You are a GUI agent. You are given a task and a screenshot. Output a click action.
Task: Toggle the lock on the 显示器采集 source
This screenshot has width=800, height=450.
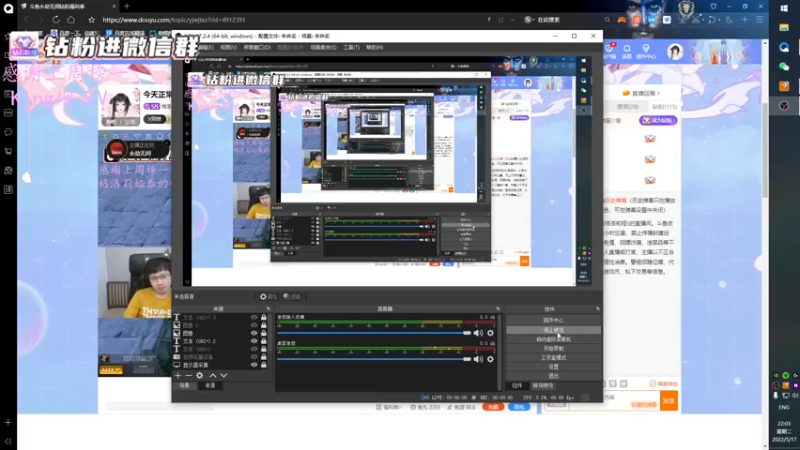coord(264,365)
